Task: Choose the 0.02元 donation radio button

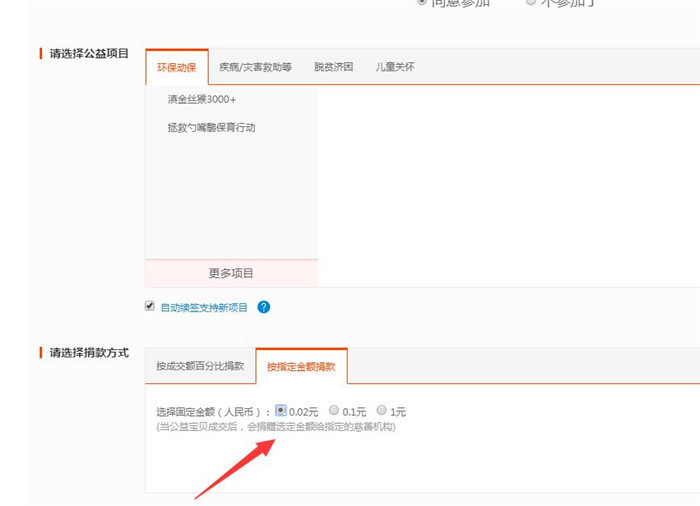Action: (281, 410)
